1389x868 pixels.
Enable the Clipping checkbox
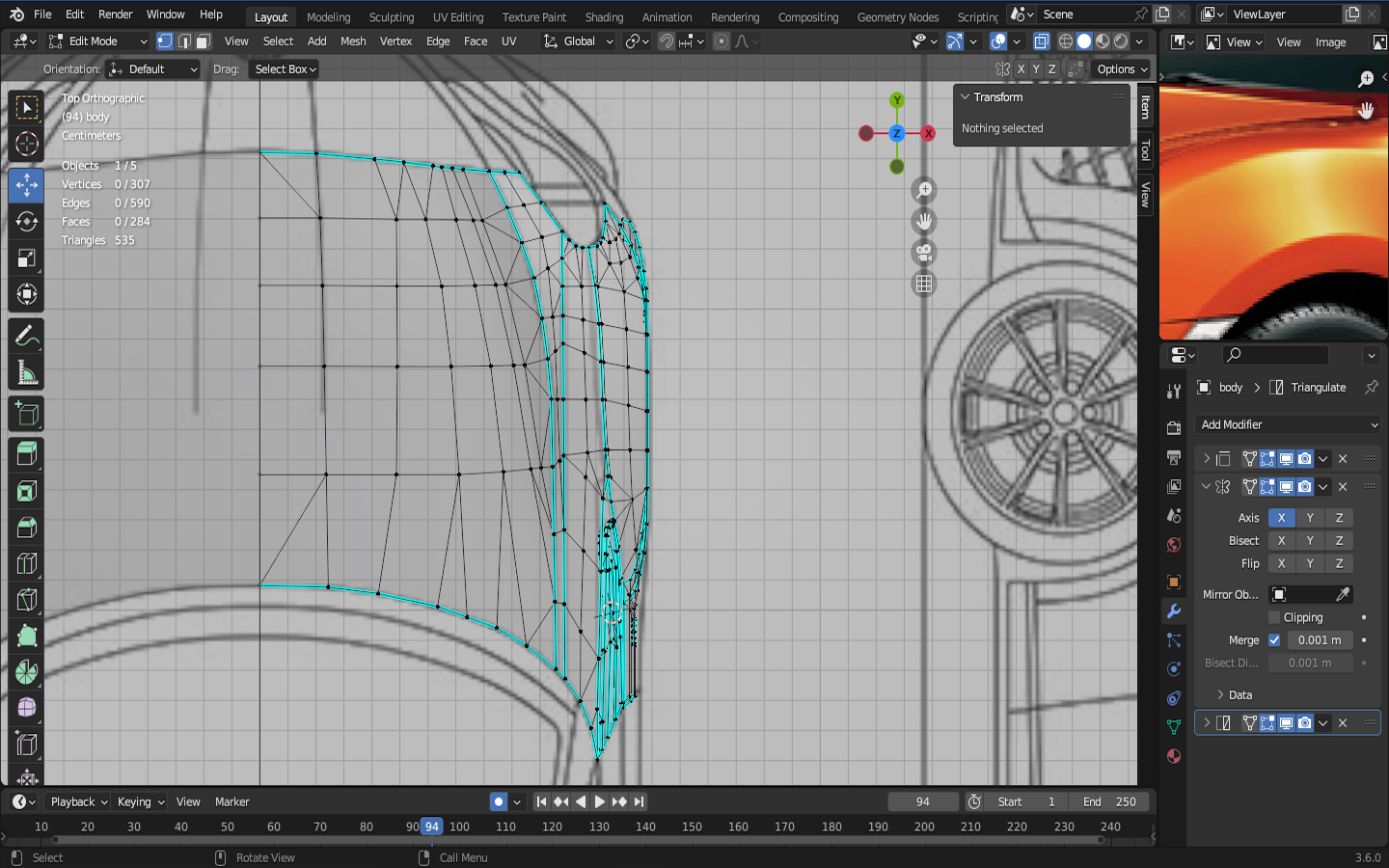[1274, 617]
